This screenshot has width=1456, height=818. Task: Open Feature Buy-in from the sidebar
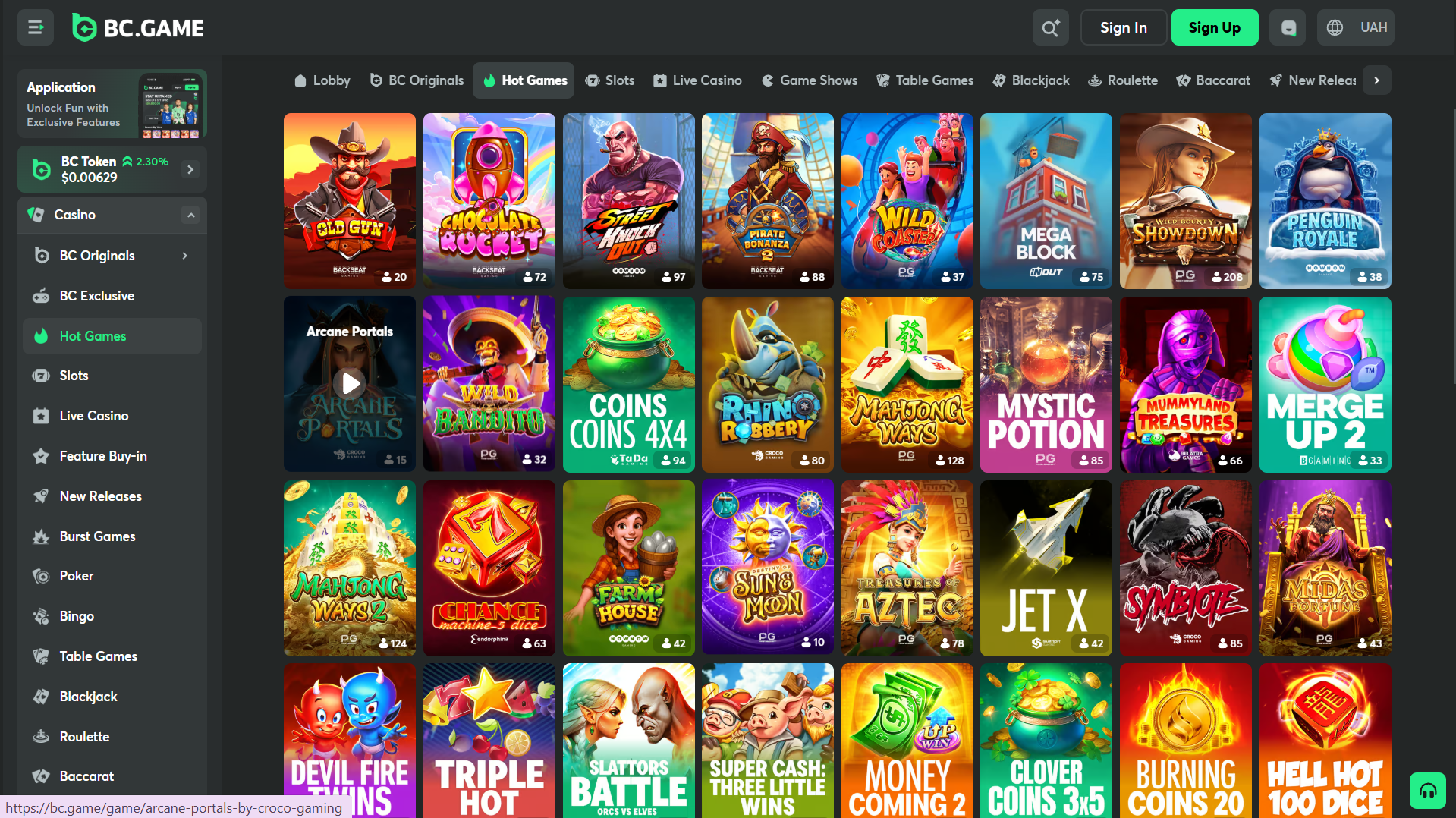pyautogui.click(x=102, y=456)
